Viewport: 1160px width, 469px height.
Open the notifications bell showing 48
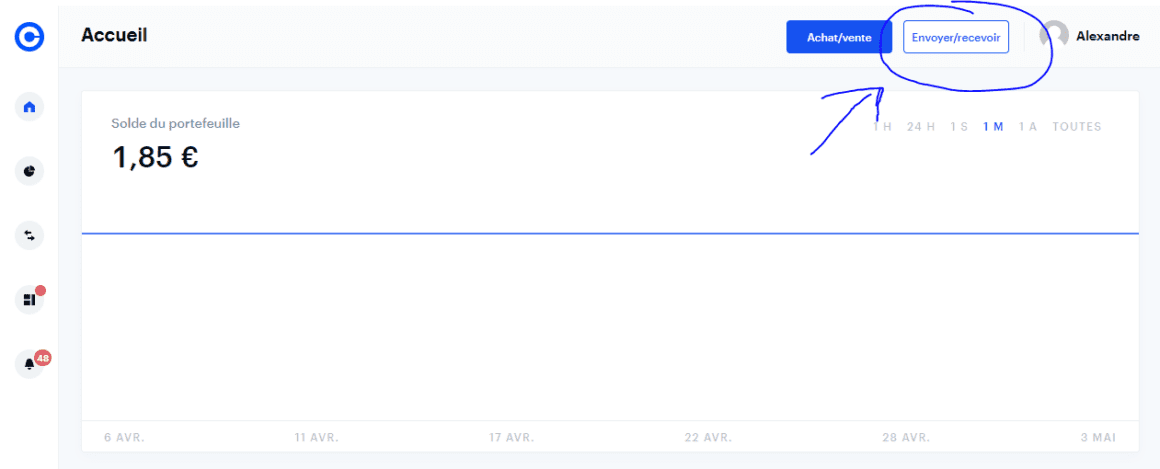click(x=29, y=364)
